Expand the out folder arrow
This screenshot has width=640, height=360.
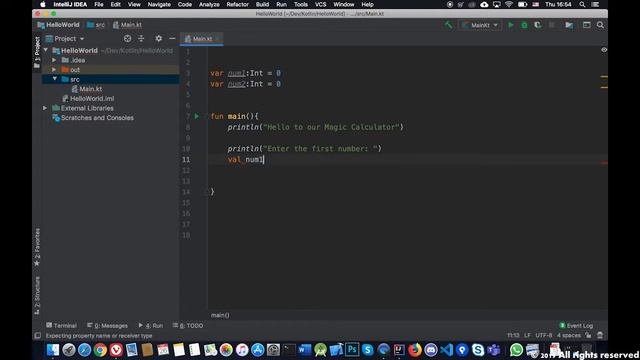coord(54,70)
